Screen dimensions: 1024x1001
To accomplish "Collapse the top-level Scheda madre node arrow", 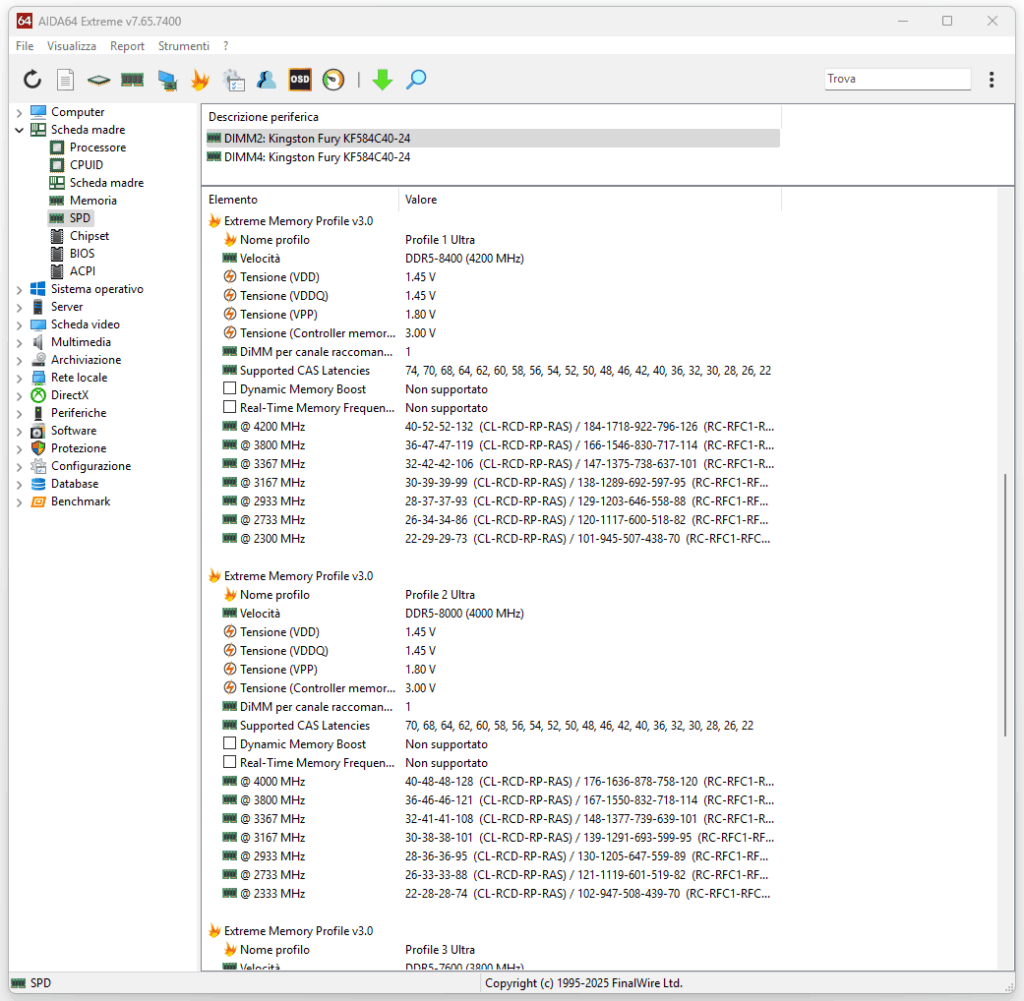I will tap(19, 130).
